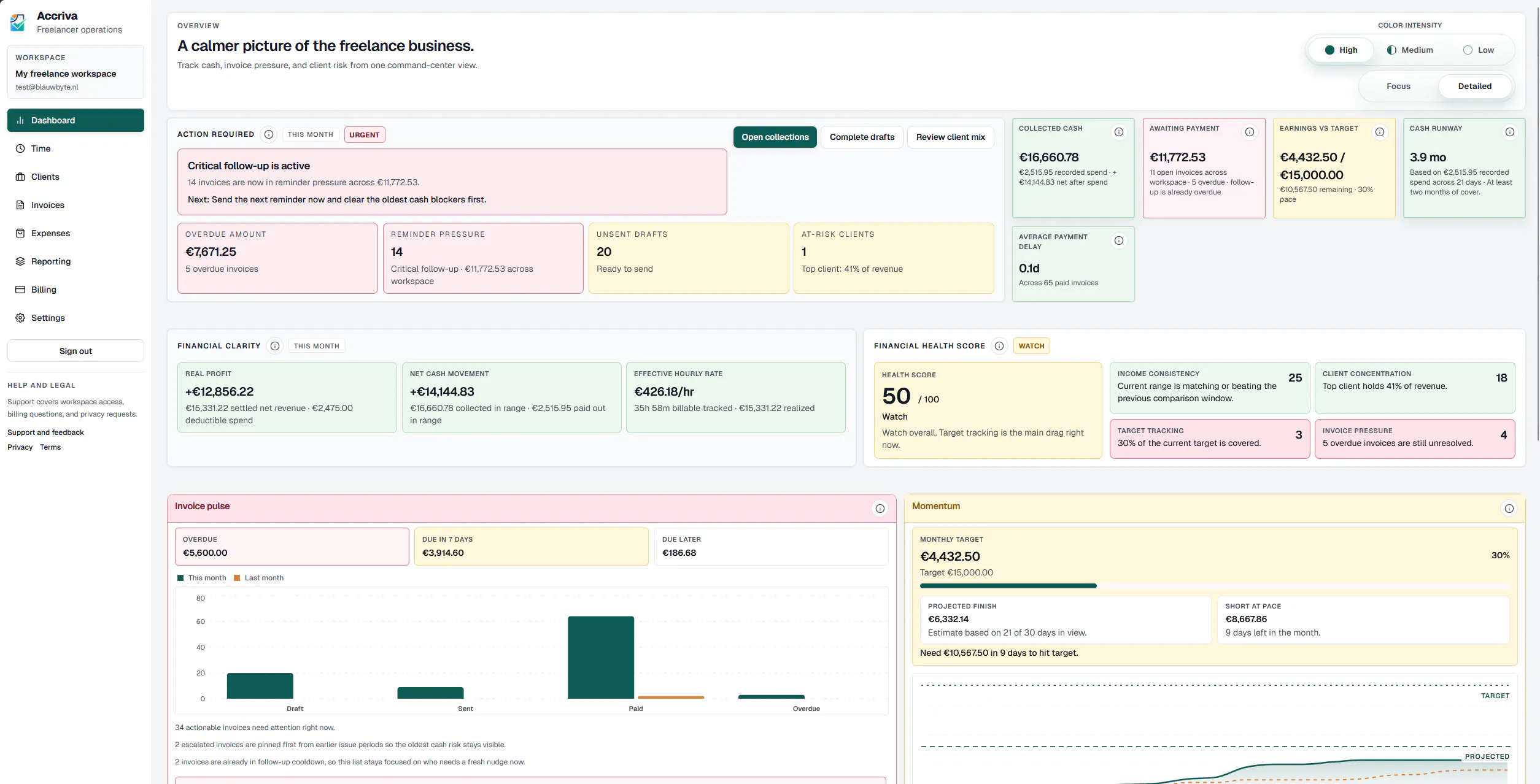This screenshot has width=1540, height=784.
Task: Show info for Awaiting Payment card
Action: 1250,132
